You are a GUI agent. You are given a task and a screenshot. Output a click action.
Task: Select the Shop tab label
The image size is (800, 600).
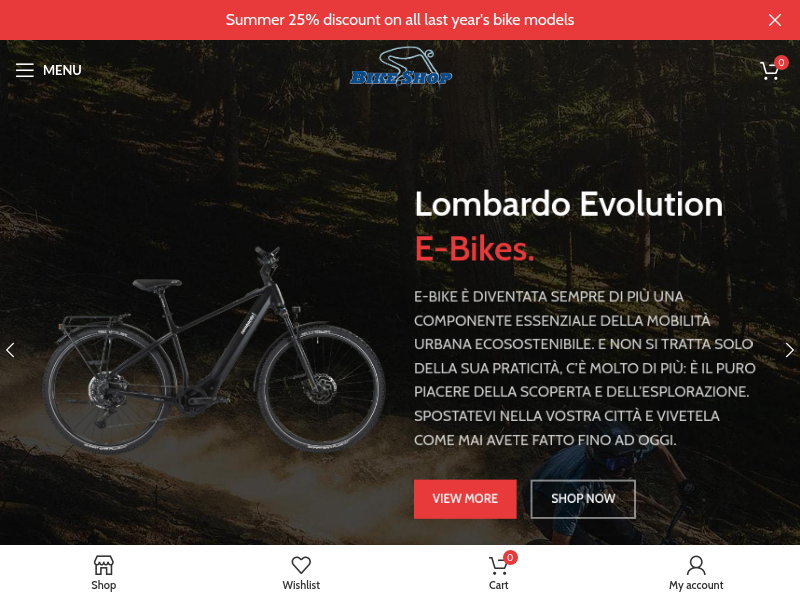(104, 585)
